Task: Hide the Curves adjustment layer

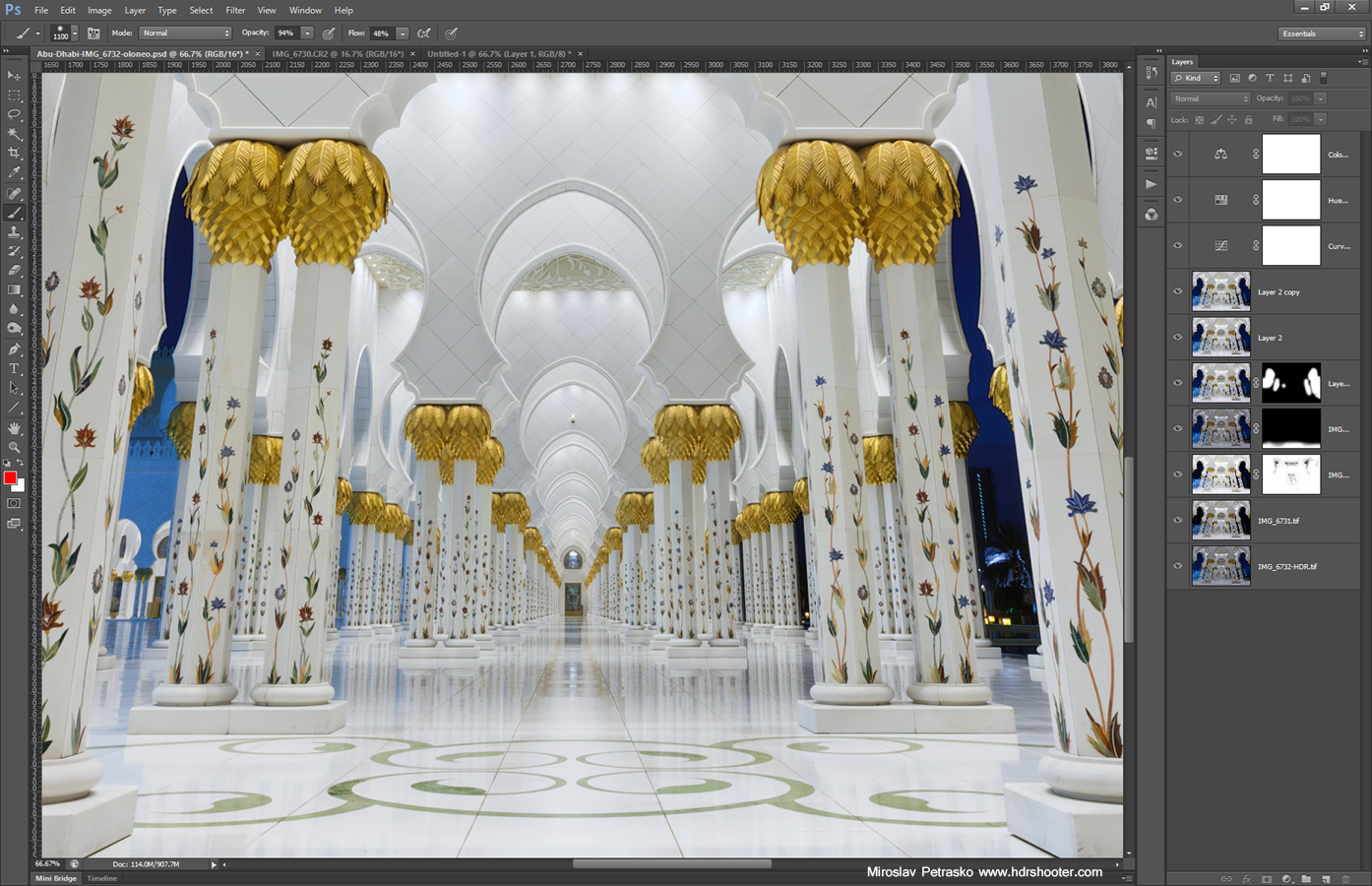Action: tap(1177, 245)
